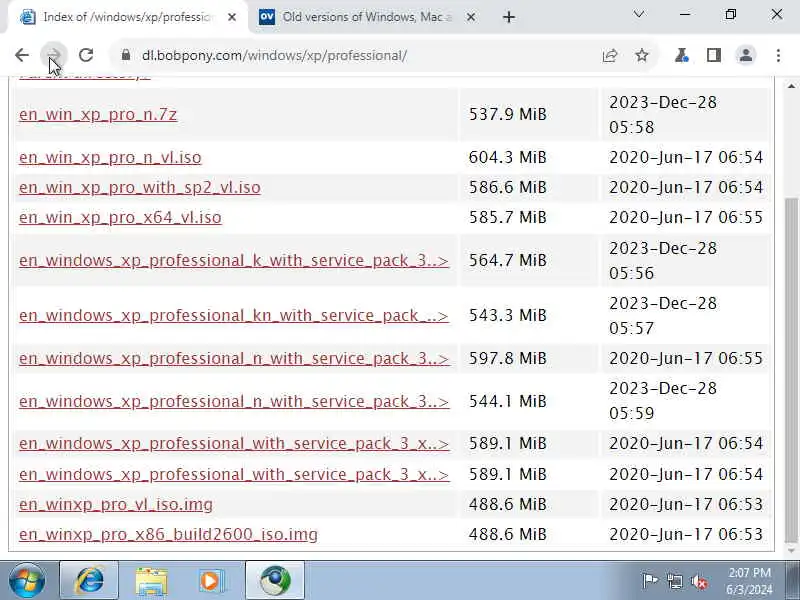This screenshot has width=800, height=600.
Task: Open the network tray icon
Action: coord(674,581)
